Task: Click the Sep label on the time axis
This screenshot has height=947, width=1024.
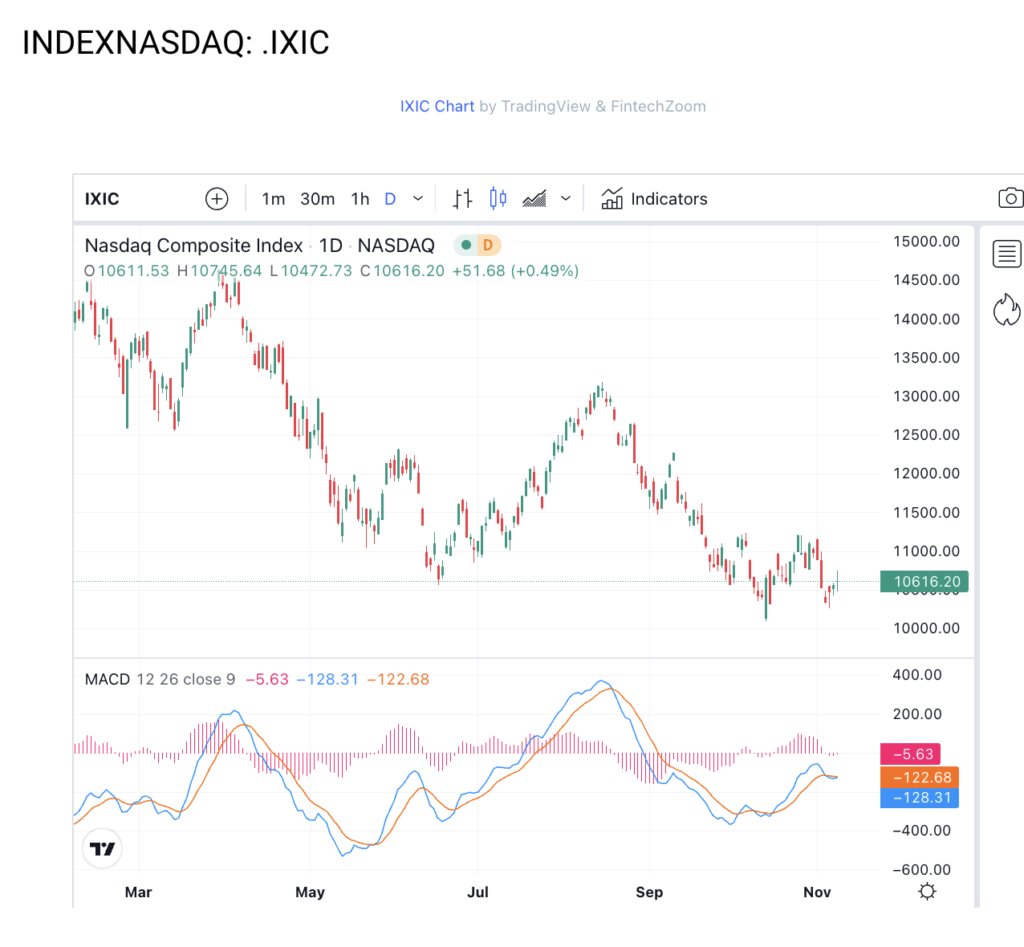Action: [649, 892]
